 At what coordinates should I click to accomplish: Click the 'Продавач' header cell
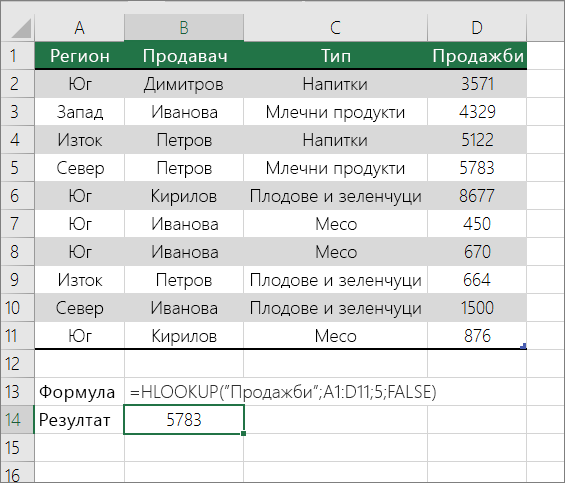point(184,56)
